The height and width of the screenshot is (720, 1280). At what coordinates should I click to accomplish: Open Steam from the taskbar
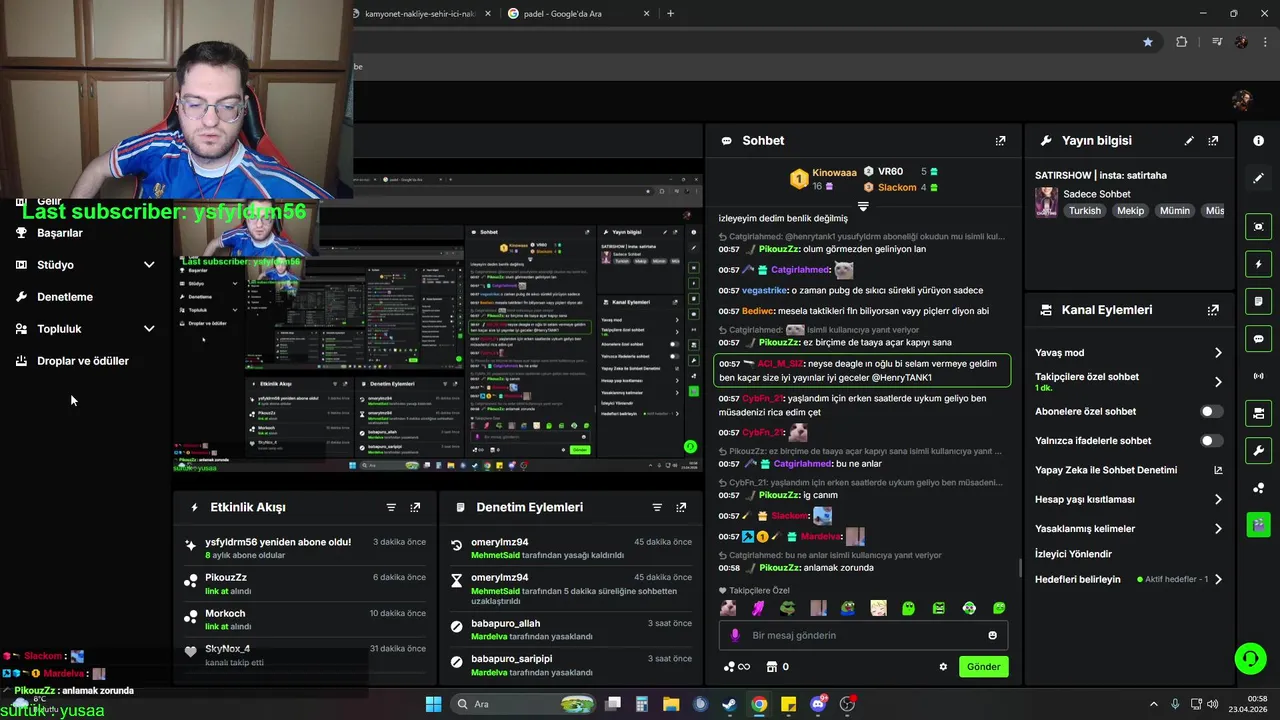(729, 704)
